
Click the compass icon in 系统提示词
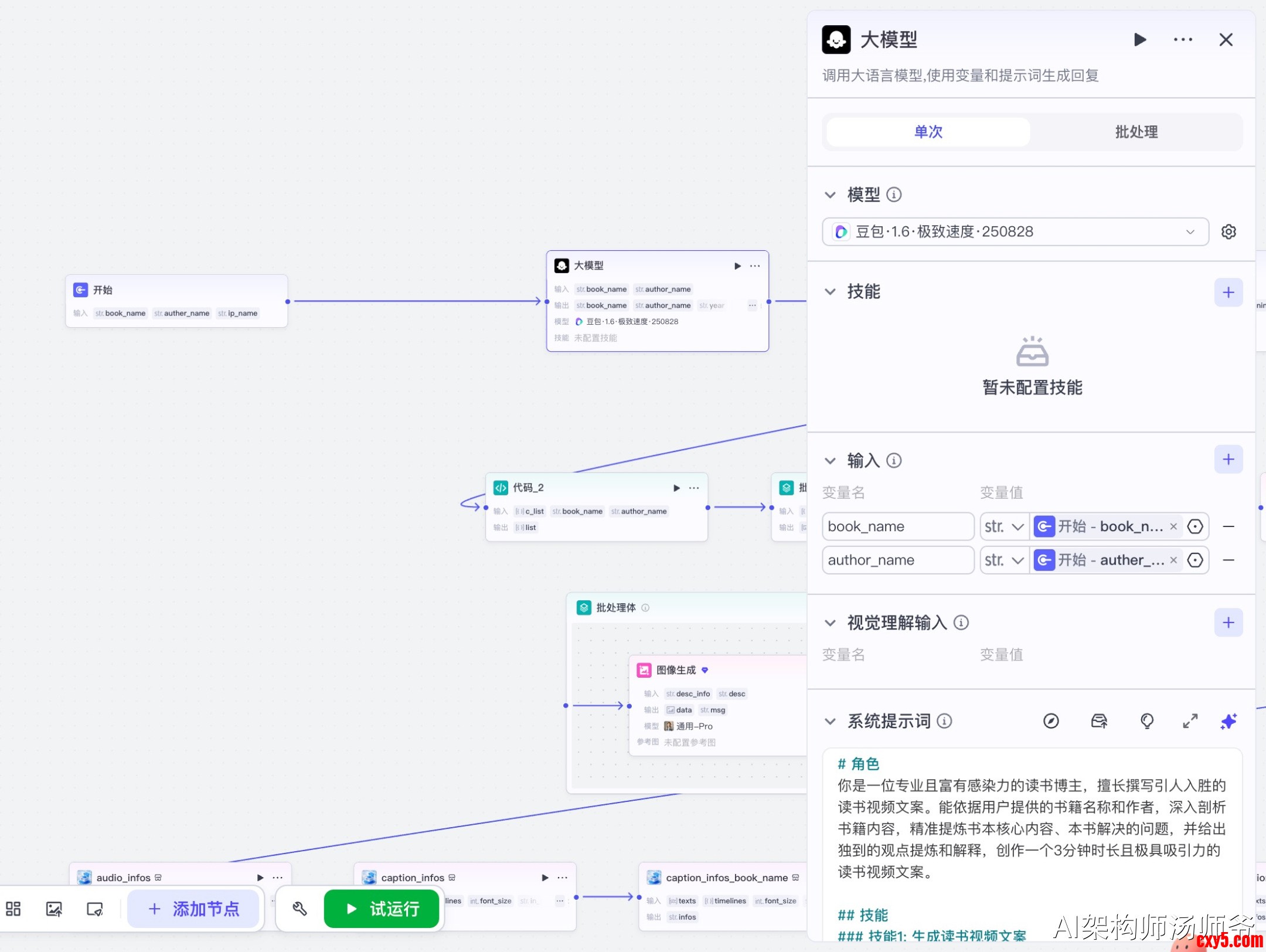[x=1051, y=721]
